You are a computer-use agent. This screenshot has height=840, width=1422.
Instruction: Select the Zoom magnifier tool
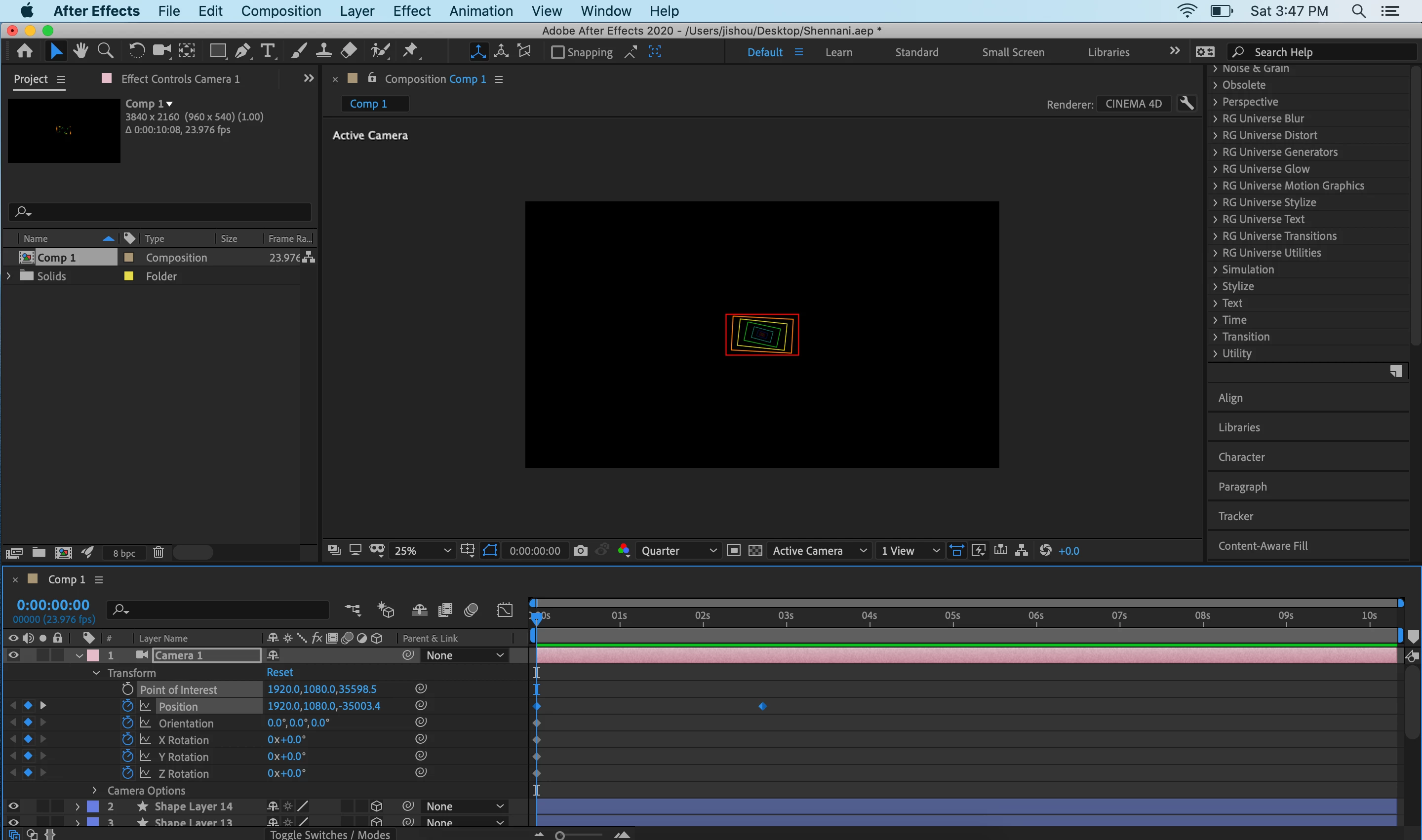tap(105, 51)
